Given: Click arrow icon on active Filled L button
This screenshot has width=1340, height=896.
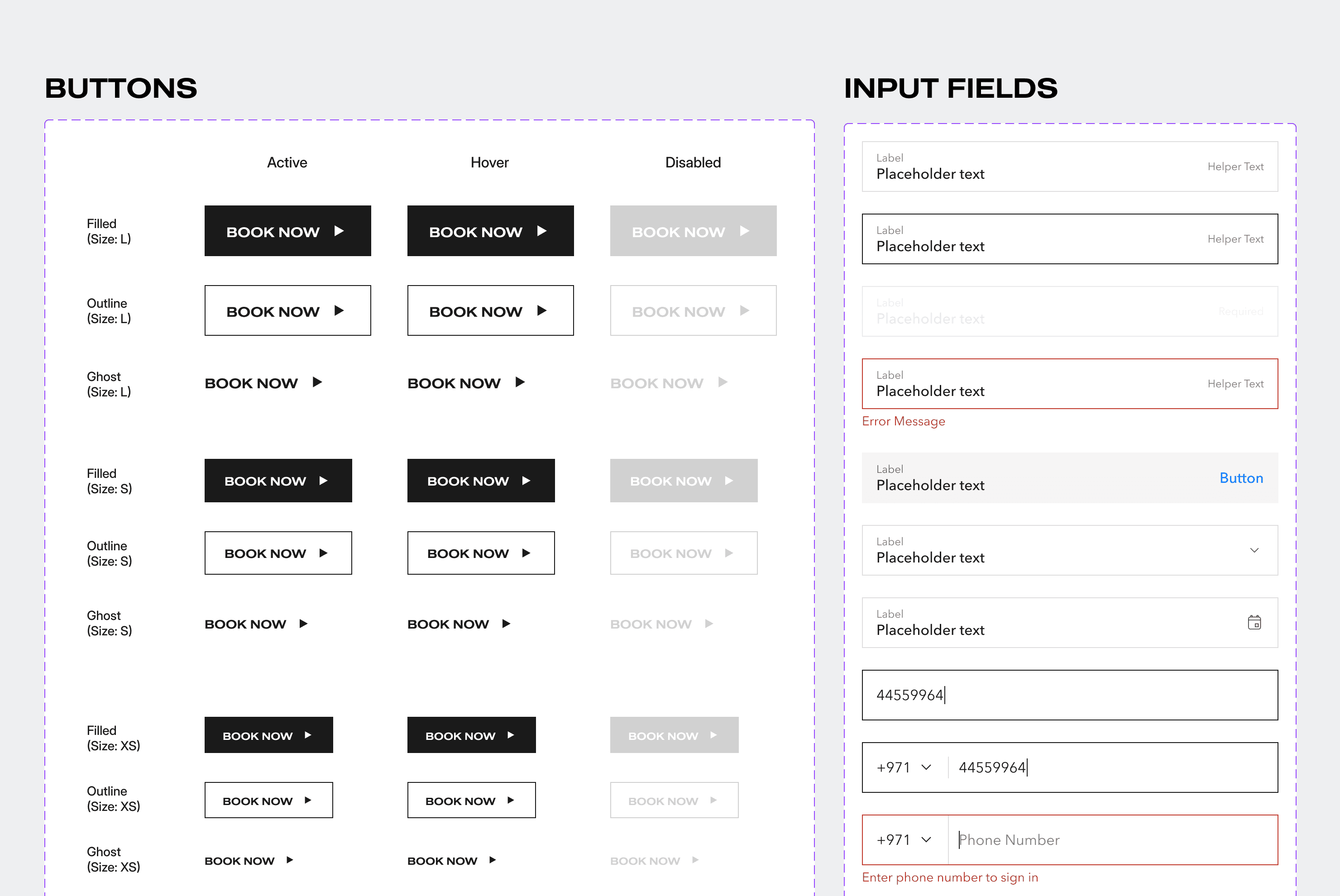Looking at the screenshot, I should tap(339, 231).
